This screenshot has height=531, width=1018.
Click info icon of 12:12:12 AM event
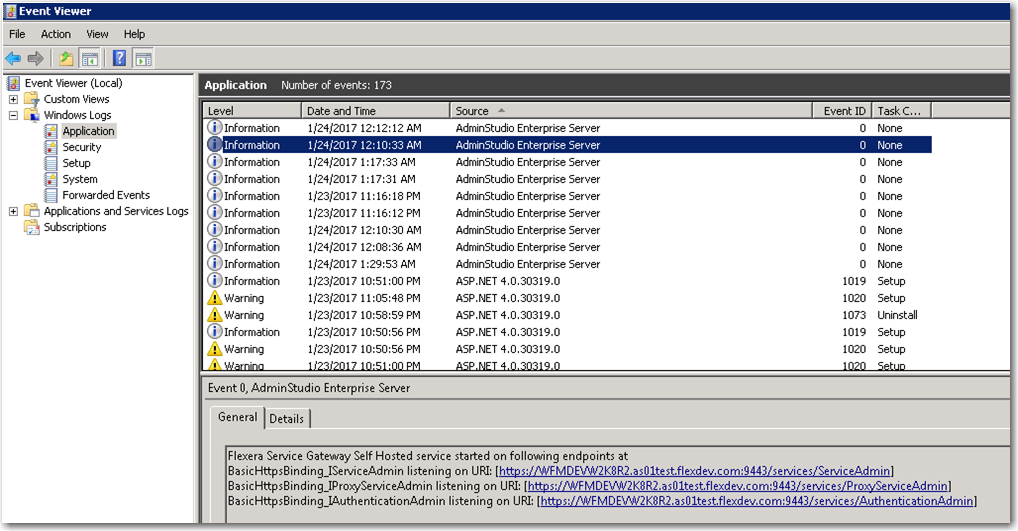point(214,127)
